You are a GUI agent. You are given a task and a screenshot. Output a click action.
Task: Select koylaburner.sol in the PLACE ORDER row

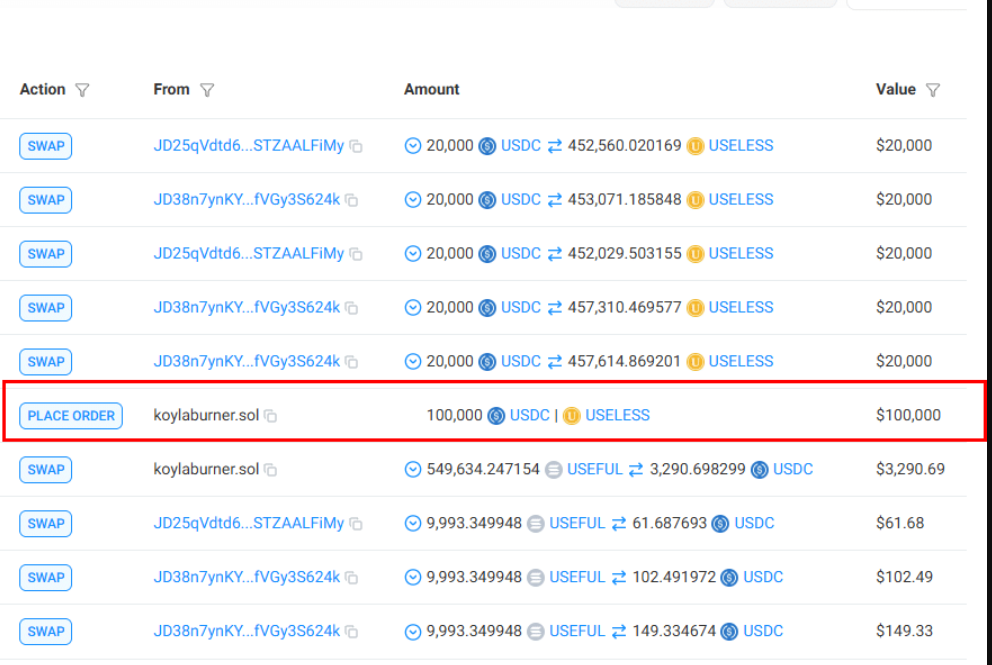click(206, 415)
